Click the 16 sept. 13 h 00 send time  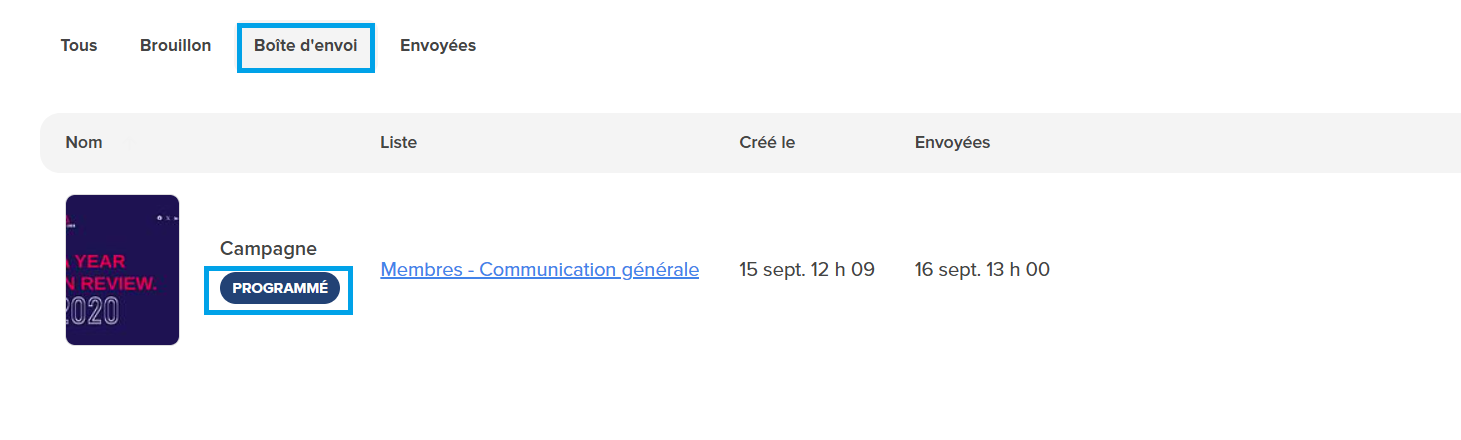[982, 270]
